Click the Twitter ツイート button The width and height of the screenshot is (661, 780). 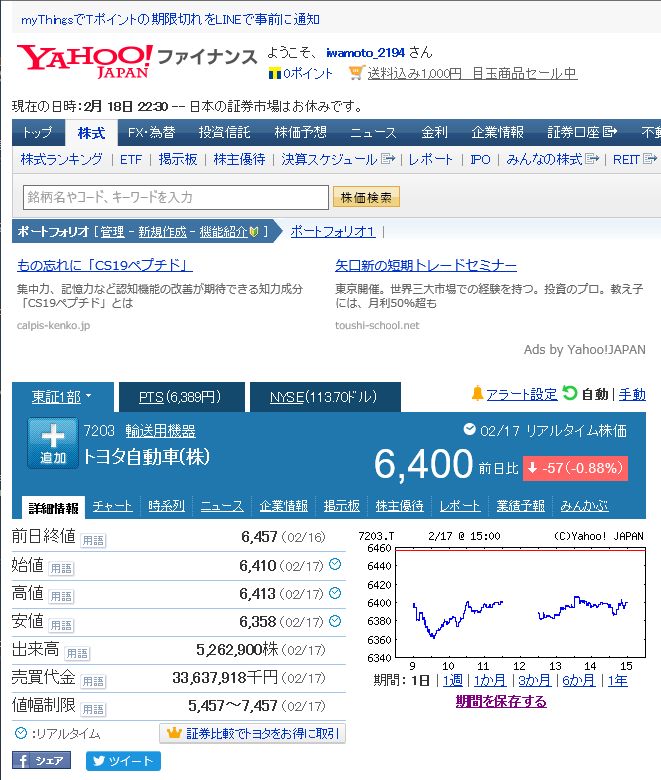(123, 761)
